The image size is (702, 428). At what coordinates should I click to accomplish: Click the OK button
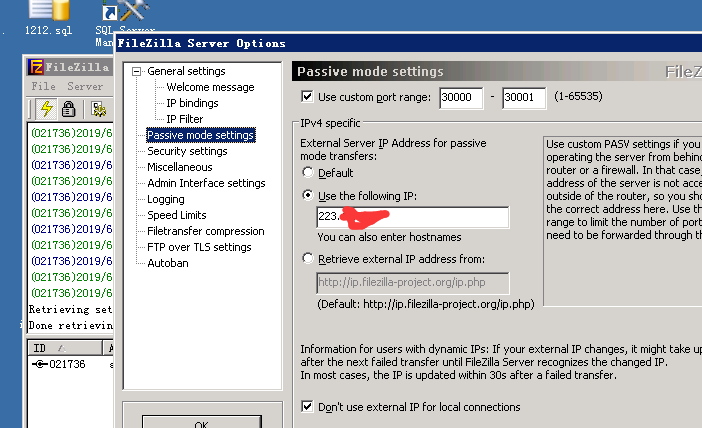201,422
